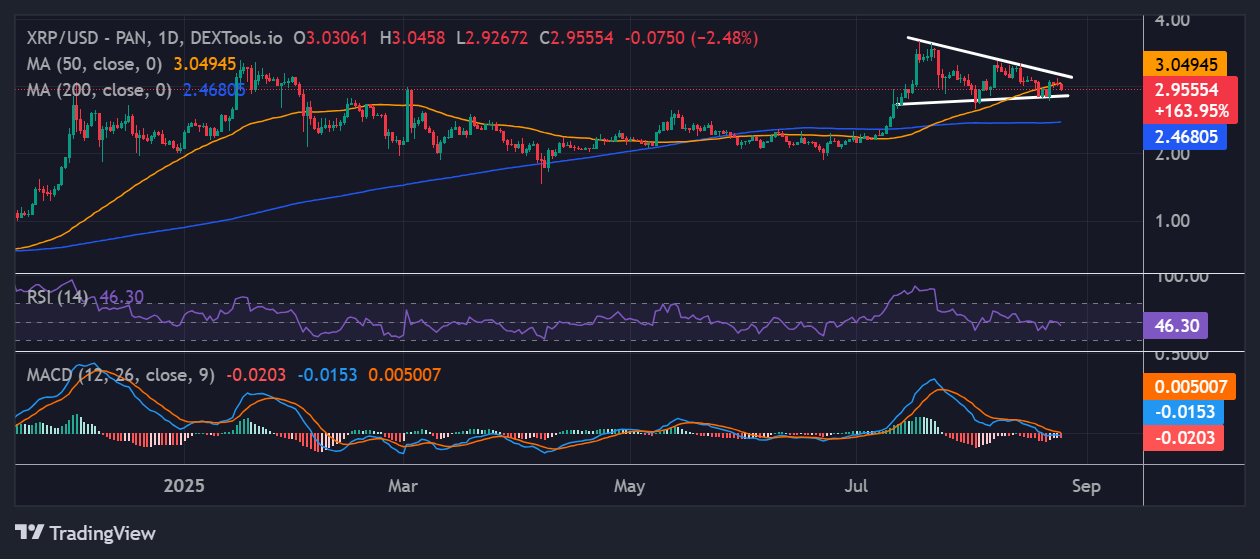Screen dimensions: 1260x559
Task: Click the blue -0.0153 MACD axis label
Action: point(1183,411)
